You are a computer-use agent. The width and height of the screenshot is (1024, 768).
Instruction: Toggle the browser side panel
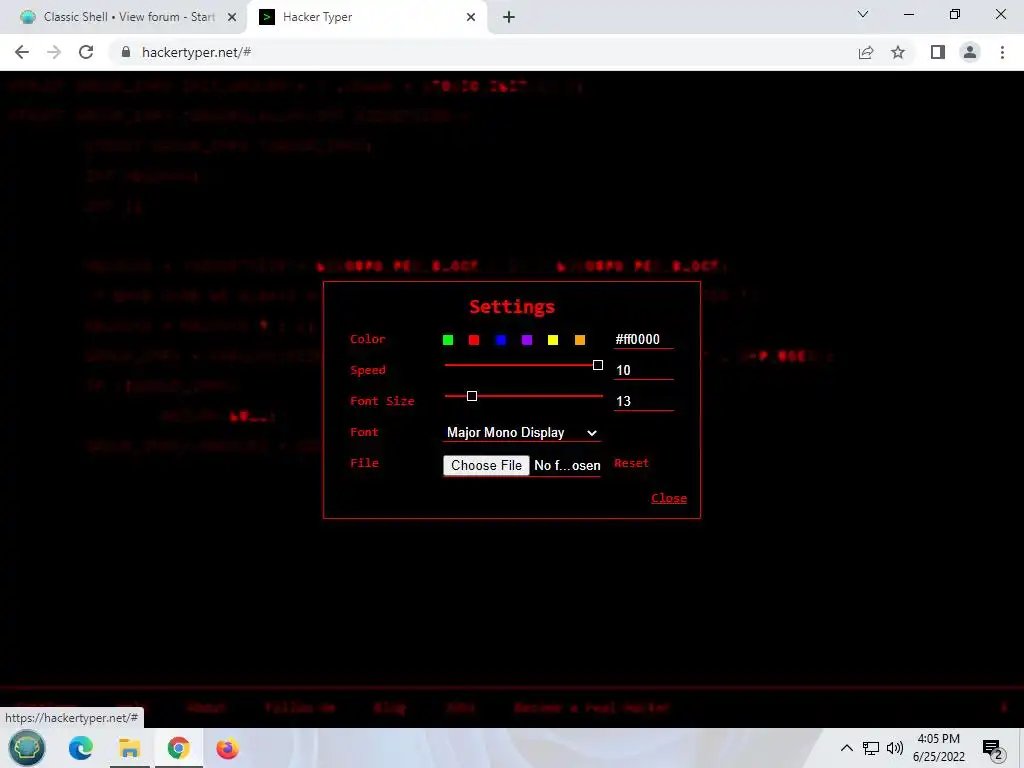point(938,52)
